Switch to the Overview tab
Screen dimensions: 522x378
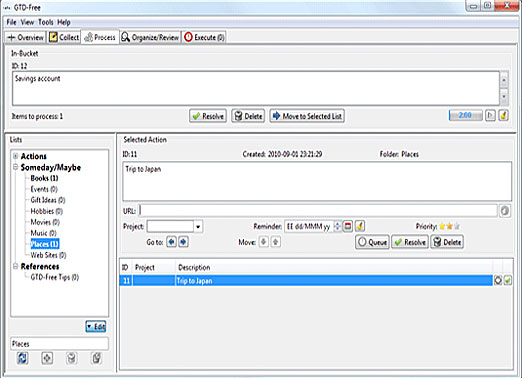click(25, 37)
